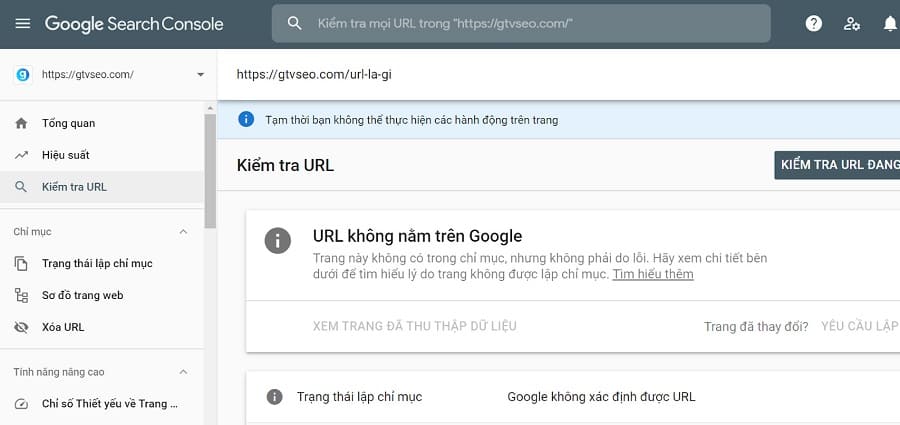Image resolution: width=900 pixels, height=425 pixels.
Task: Click XEM TRANG ĐÃ THU THẬP DỮ LIỆU
Action: [414, 326]
